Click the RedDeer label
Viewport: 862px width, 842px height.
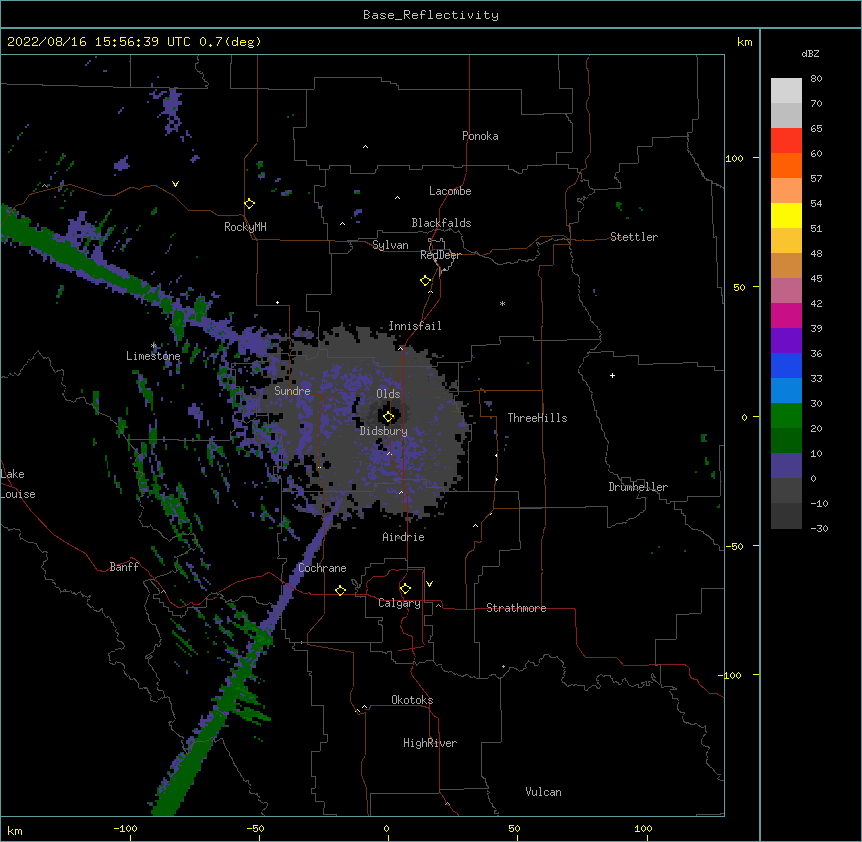[440, 255]
